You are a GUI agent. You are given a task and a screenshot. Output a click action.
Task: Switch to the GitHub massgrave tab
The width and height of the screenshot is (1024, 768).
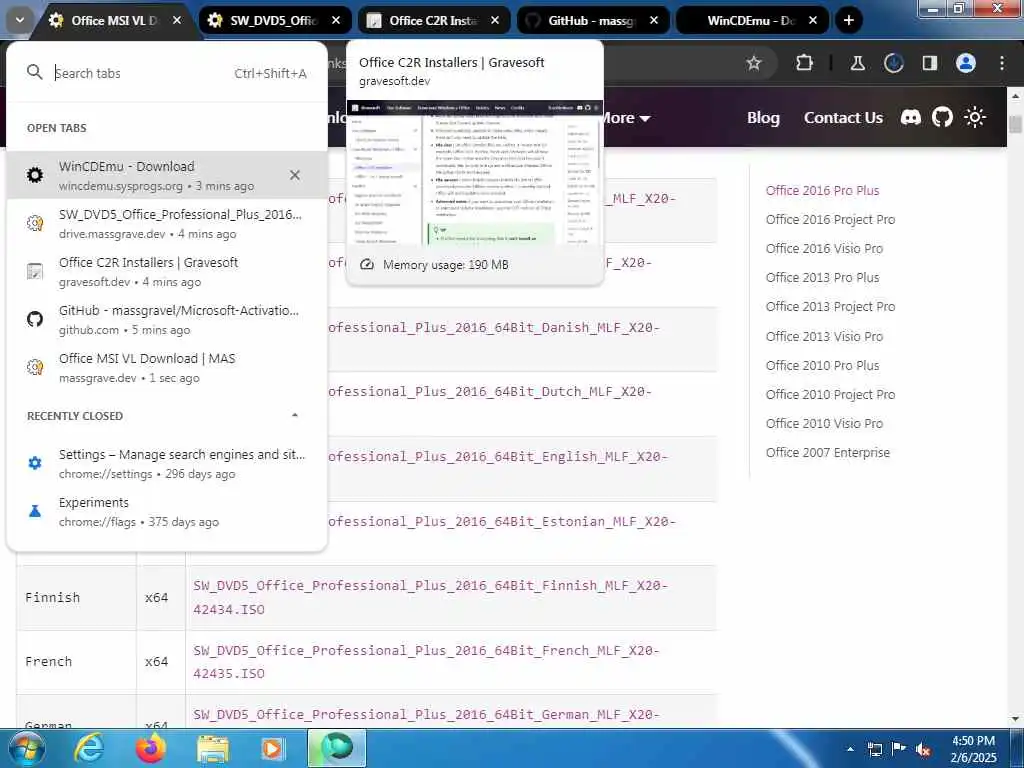591,20
